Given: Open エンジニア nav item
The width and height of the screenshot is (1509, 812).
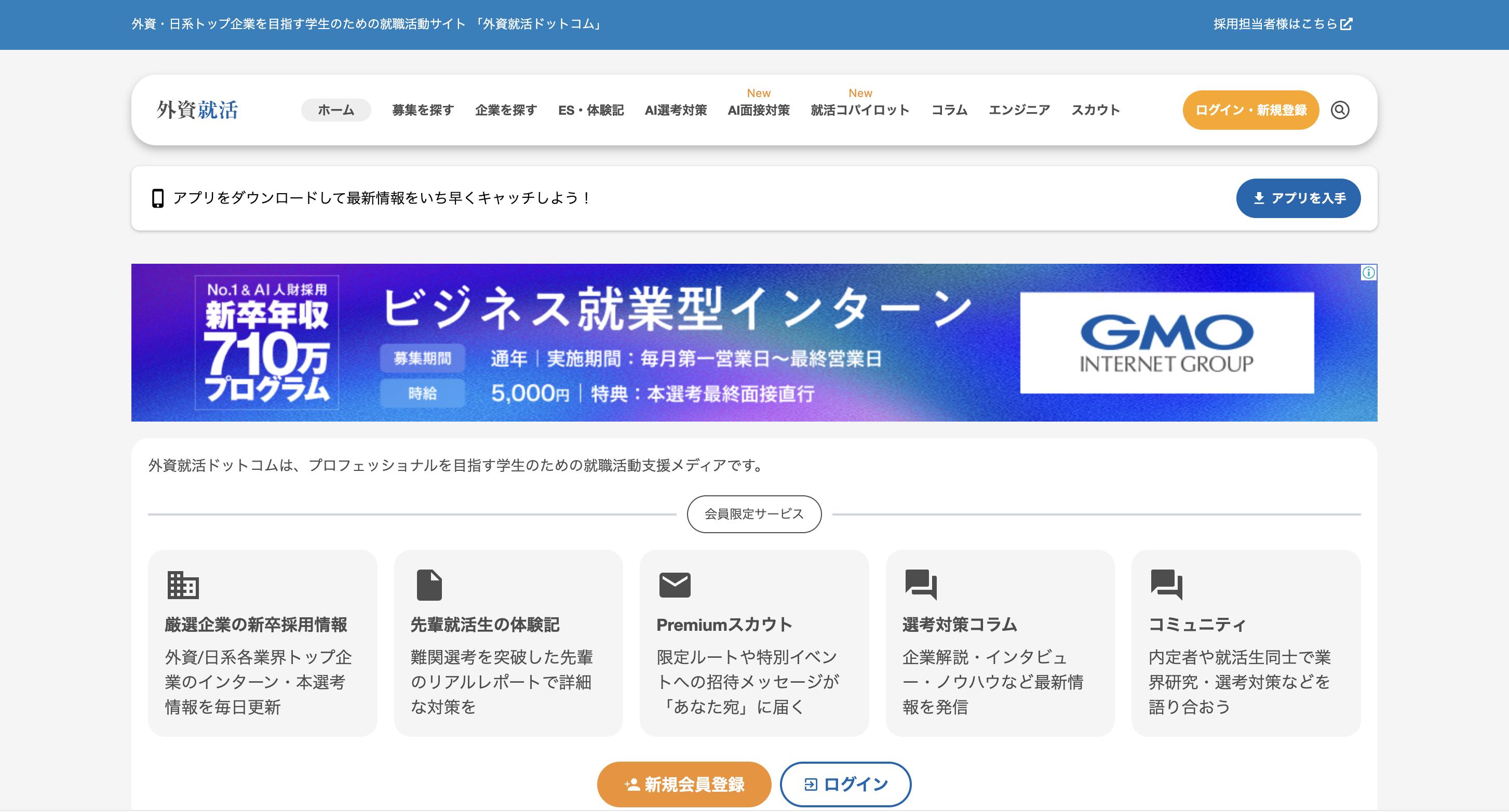Looking at the screenshot, I should (x=1019, y=110).
